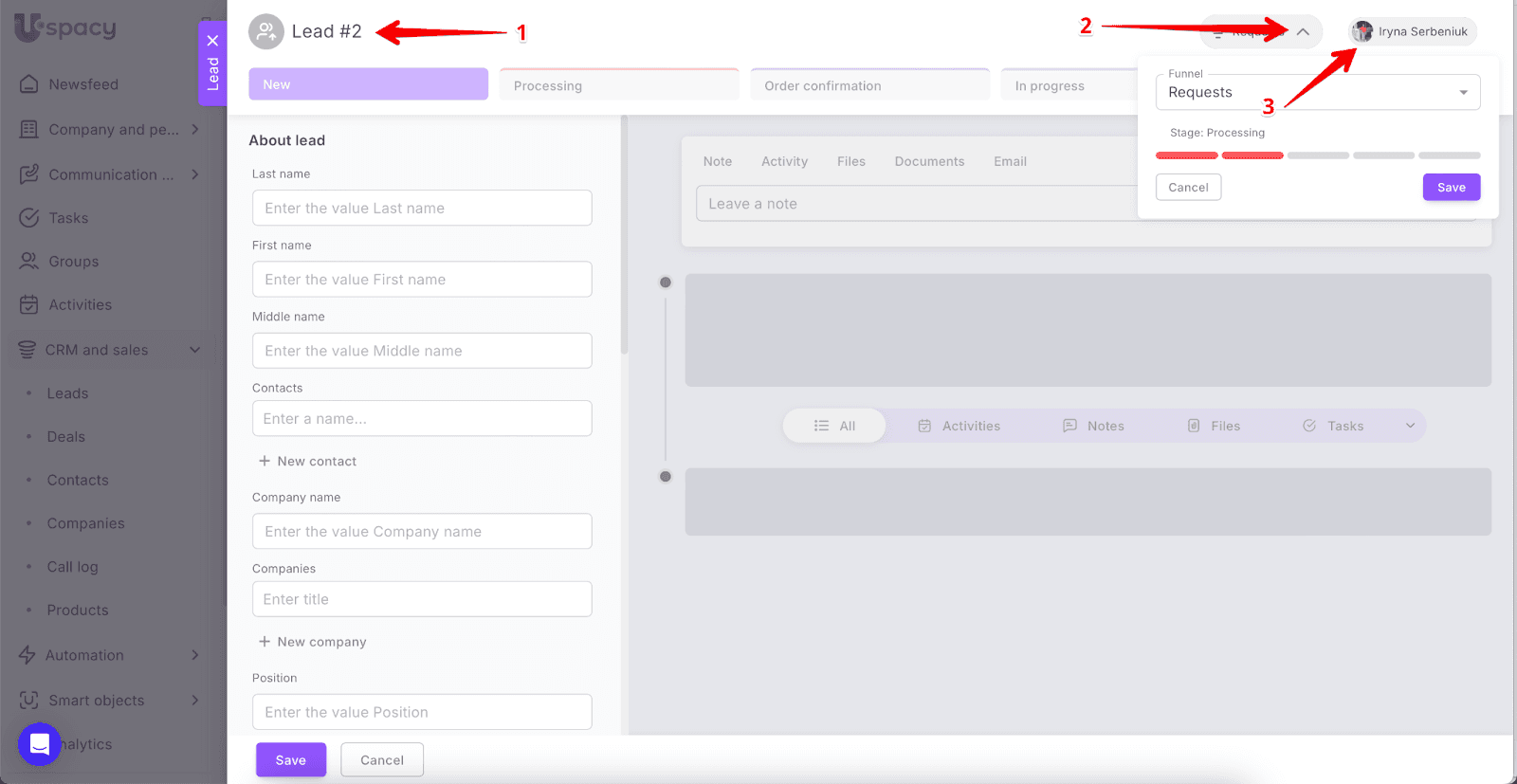
Task: Click the Groups people icon
Action: pyautogui.click(x=29, y=262)
